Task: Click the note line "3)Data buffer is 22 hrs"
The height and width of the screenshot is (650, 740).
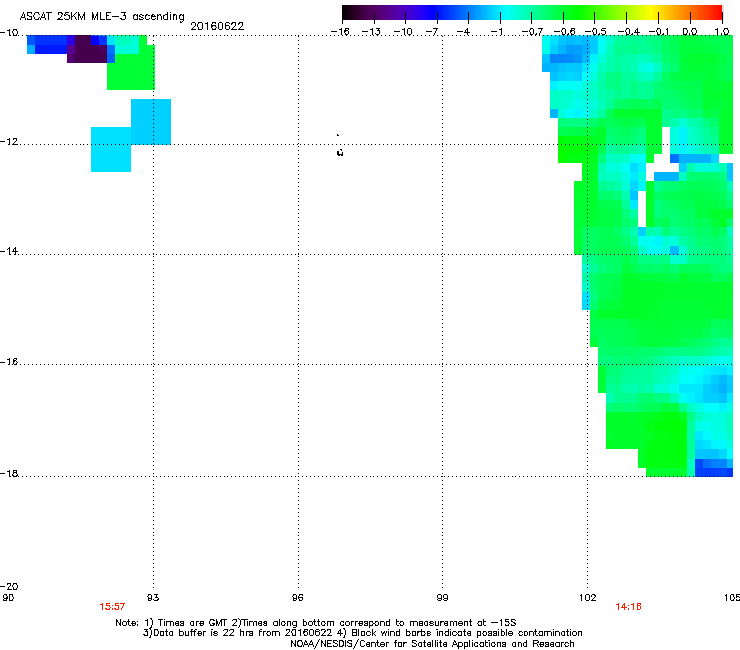Action: pos(362,633)
